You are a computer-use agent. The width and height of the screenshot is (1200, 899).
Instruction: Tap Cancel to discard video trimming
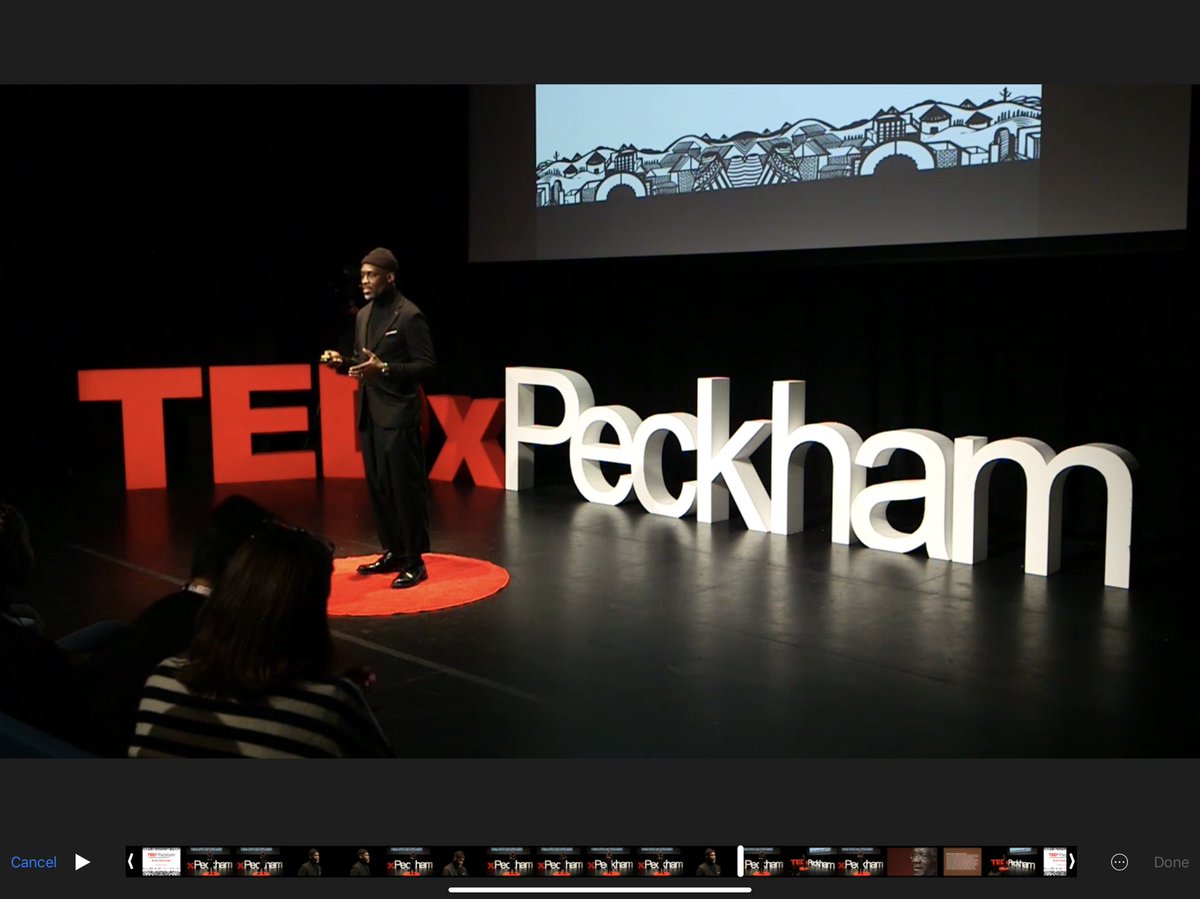[33, 862]
